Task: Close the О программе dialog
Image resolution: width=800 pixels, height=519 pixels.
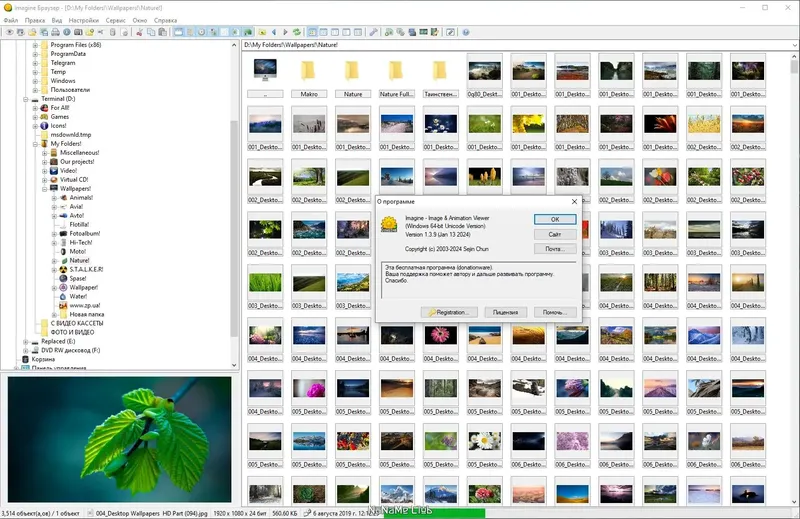Action: (x=574, y=202)
